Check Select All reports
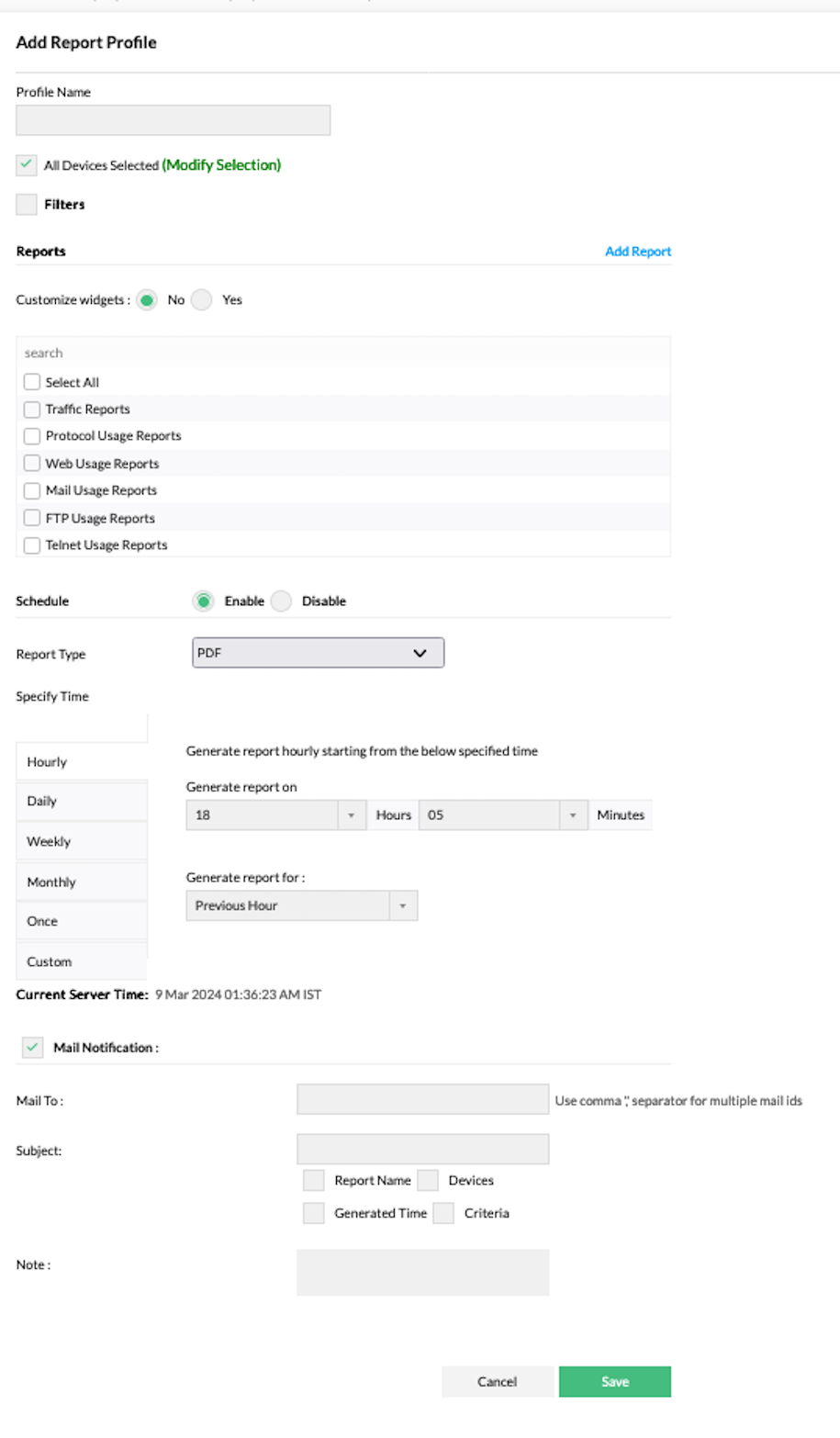The height and width of the screenshot is (1438, 840). tap(32, 381)
